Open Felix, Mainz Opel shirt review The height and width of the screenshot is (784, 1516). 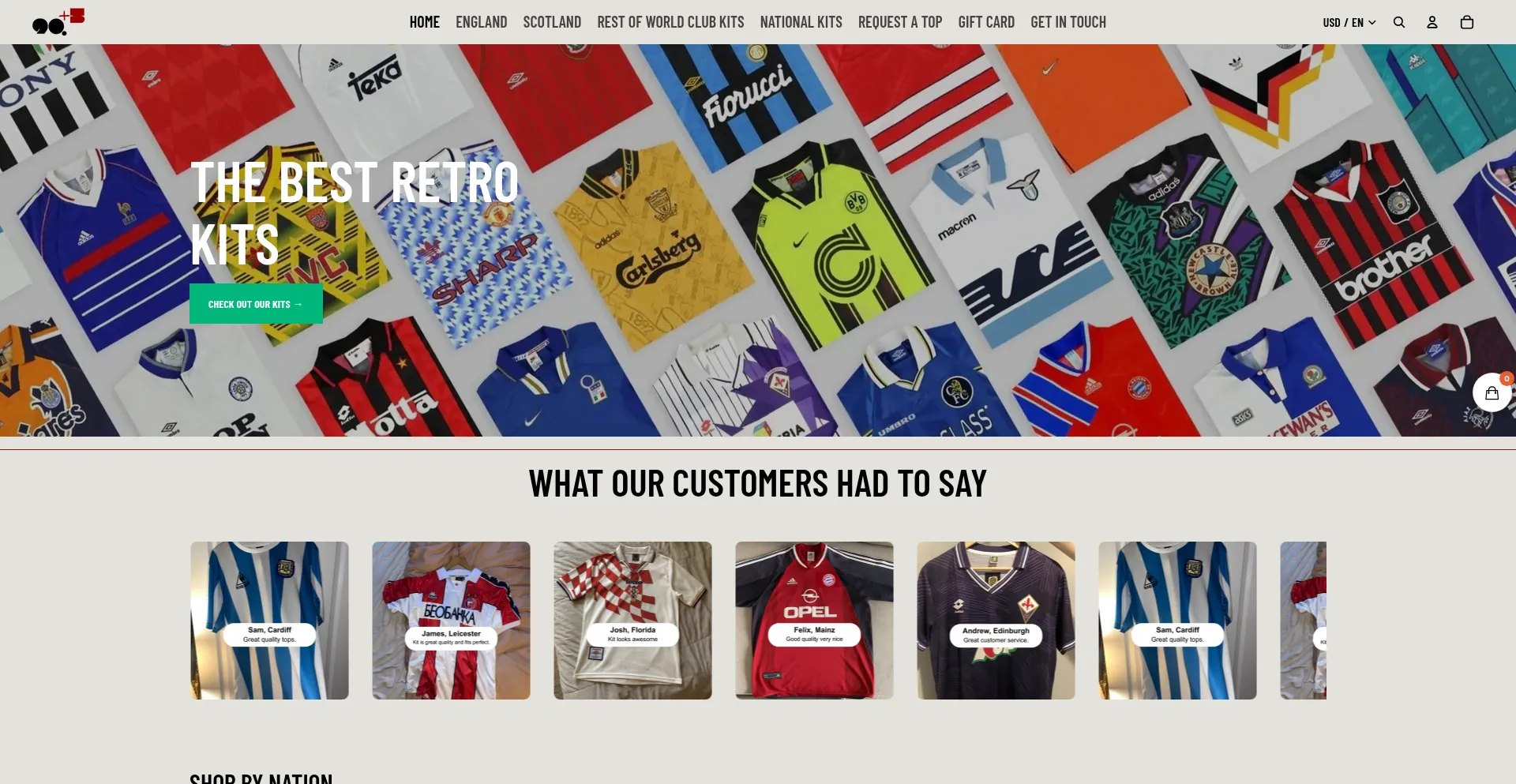pyautogui.click(x=814, y=621)
